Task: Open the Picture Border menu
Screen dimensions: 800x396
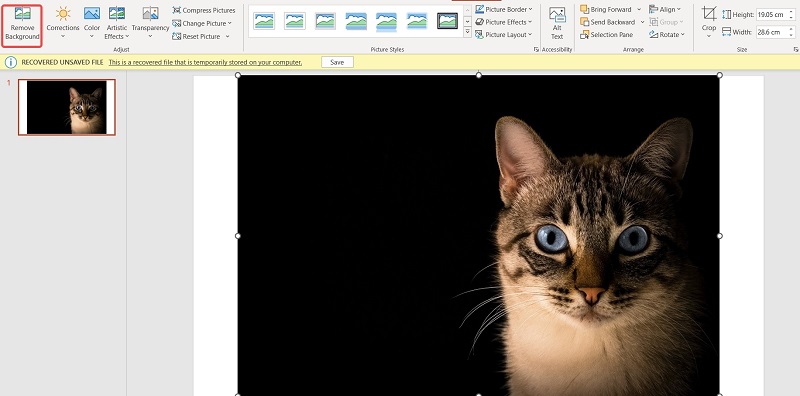Action: pos(504,9)
